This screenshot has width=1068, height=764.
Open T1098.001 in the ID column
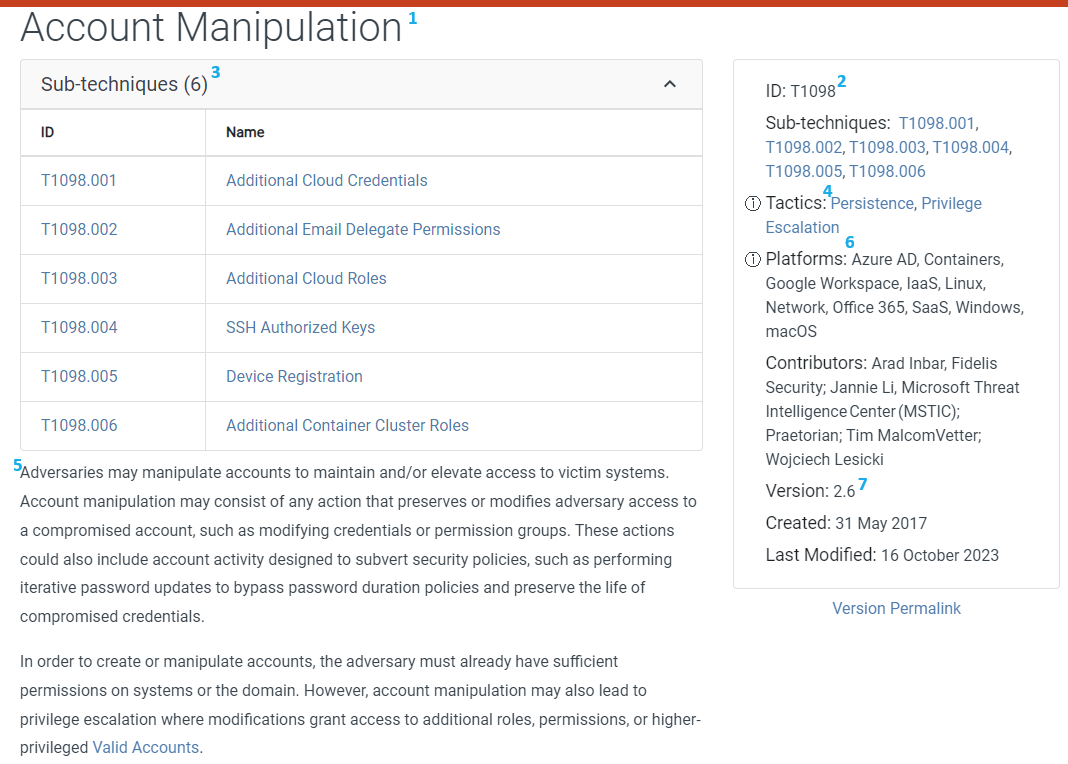[78, 180]
